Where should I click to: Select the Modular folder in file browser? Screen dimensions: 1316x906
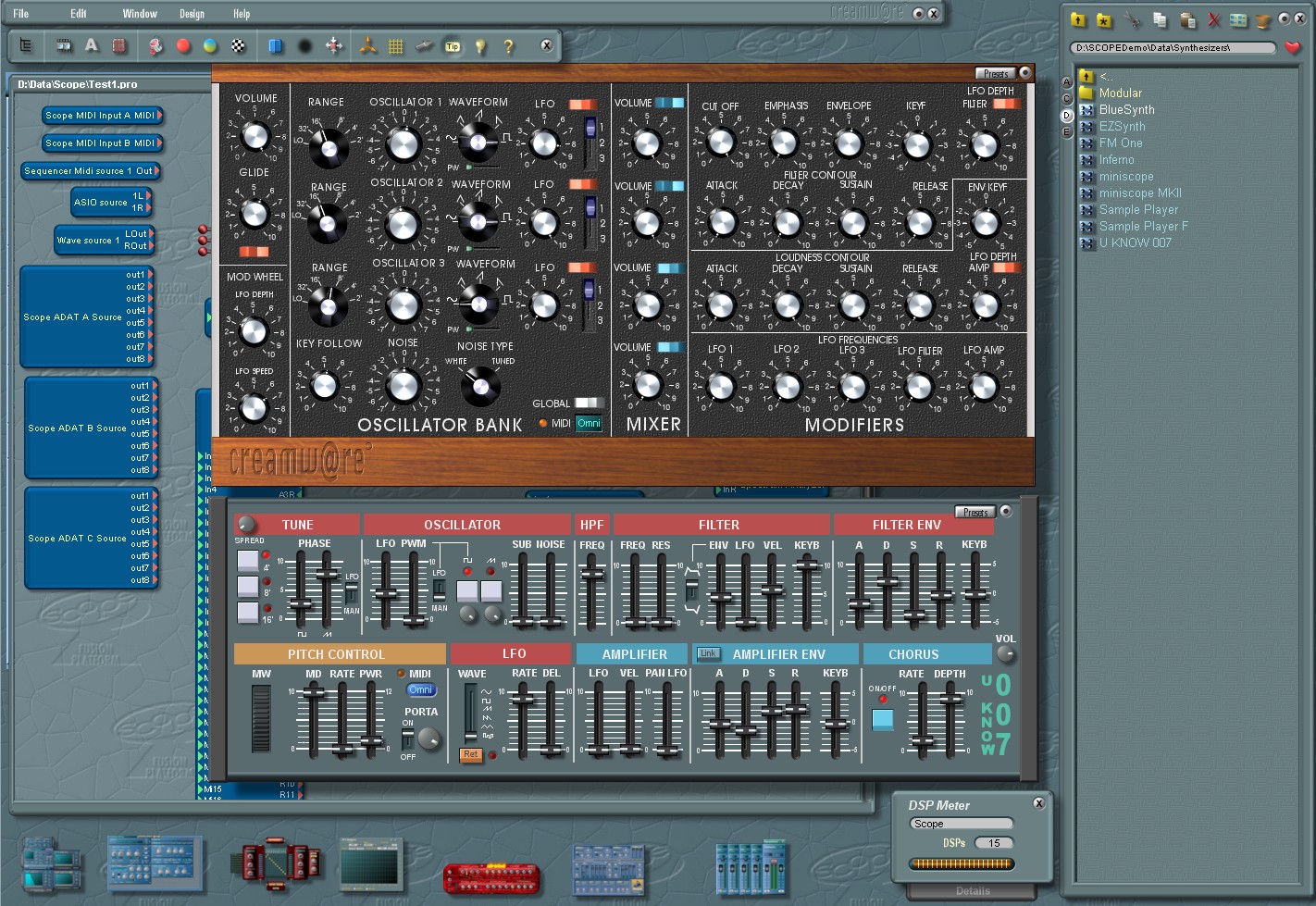pos(1120,93)
